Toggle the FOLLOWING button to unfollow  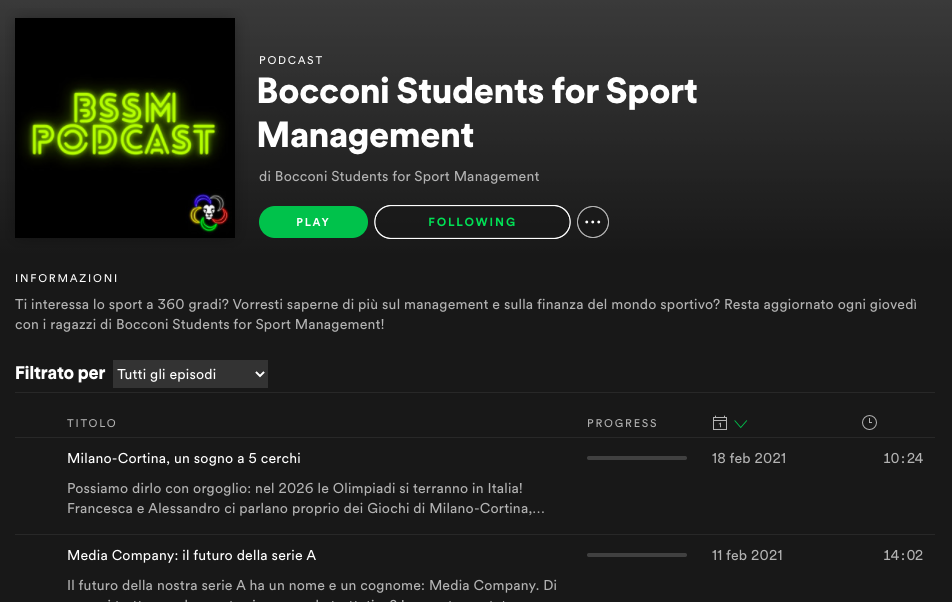click(472, 222)
